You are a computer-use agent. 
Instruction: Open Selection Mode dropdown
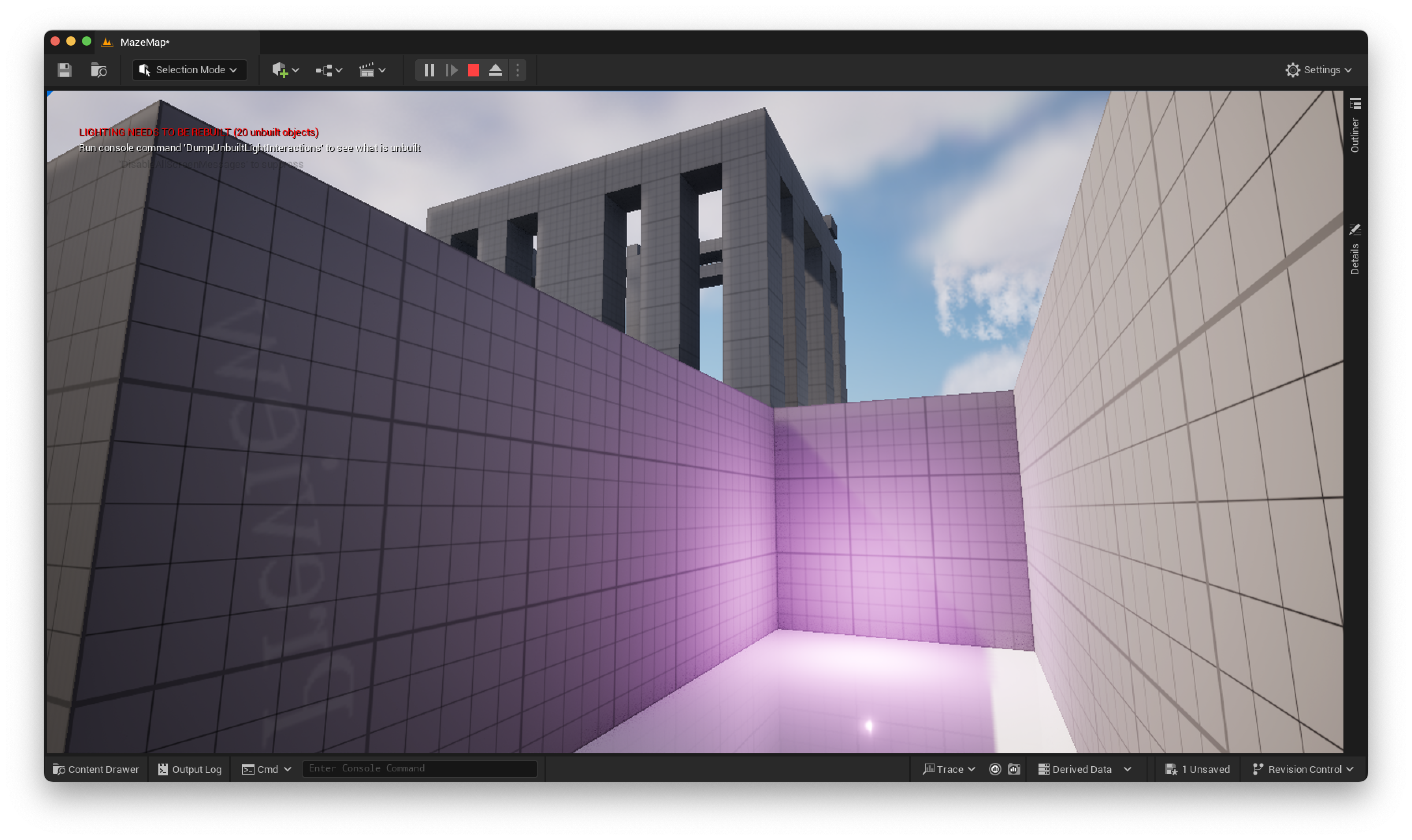click(x=190, y=70)
